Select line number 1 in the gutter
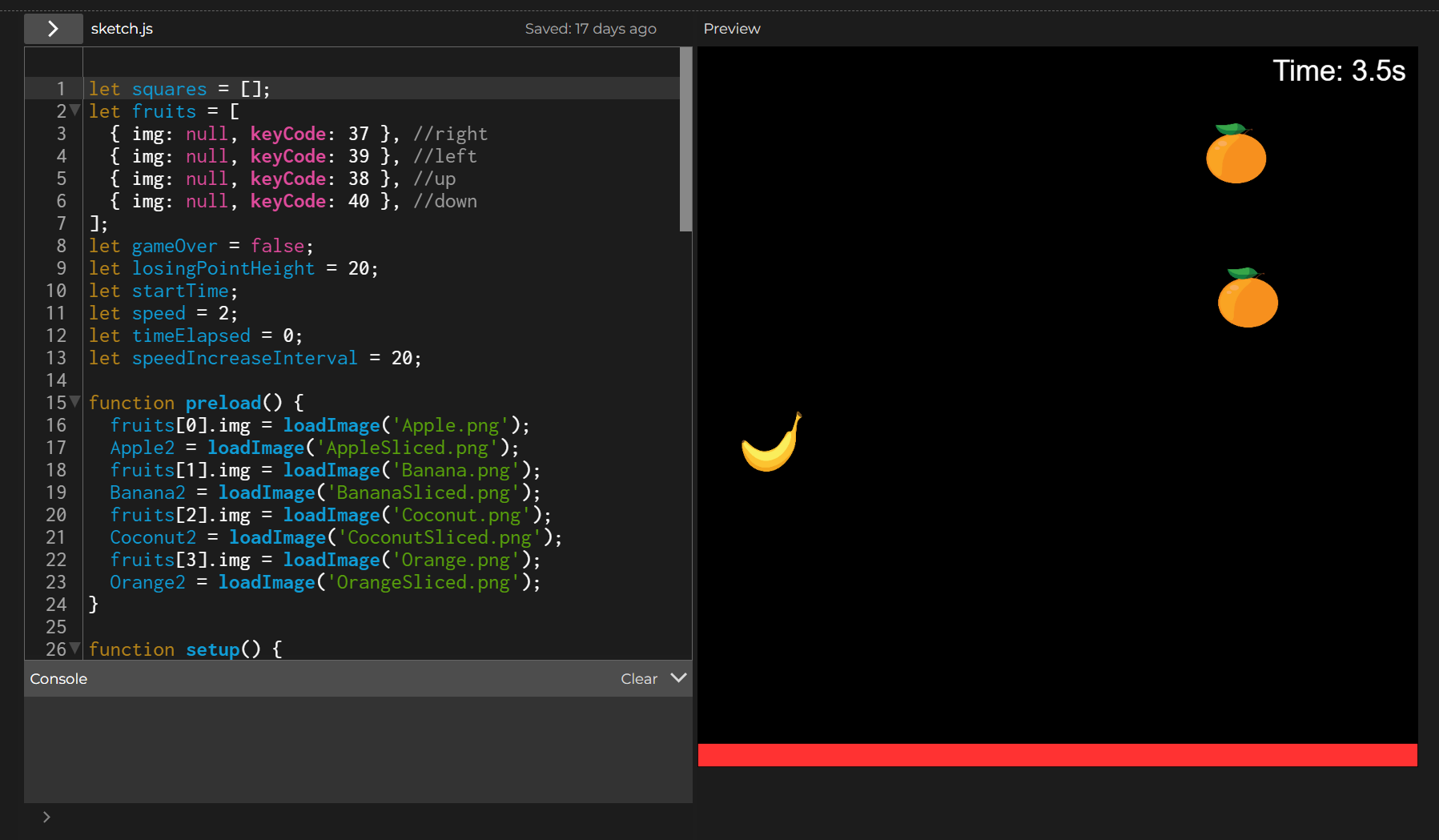1439x840 pixels. pos(60,89)
